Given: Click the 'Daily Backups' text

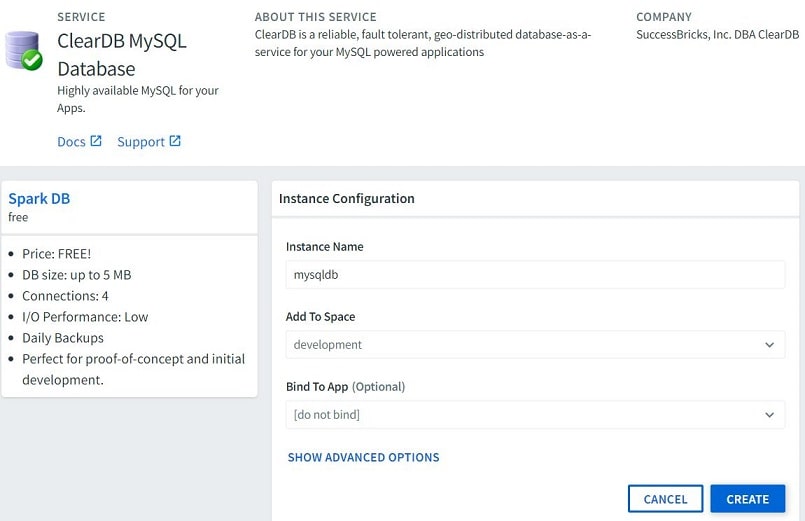Looking at the screenshot, I should click(63, 338).
